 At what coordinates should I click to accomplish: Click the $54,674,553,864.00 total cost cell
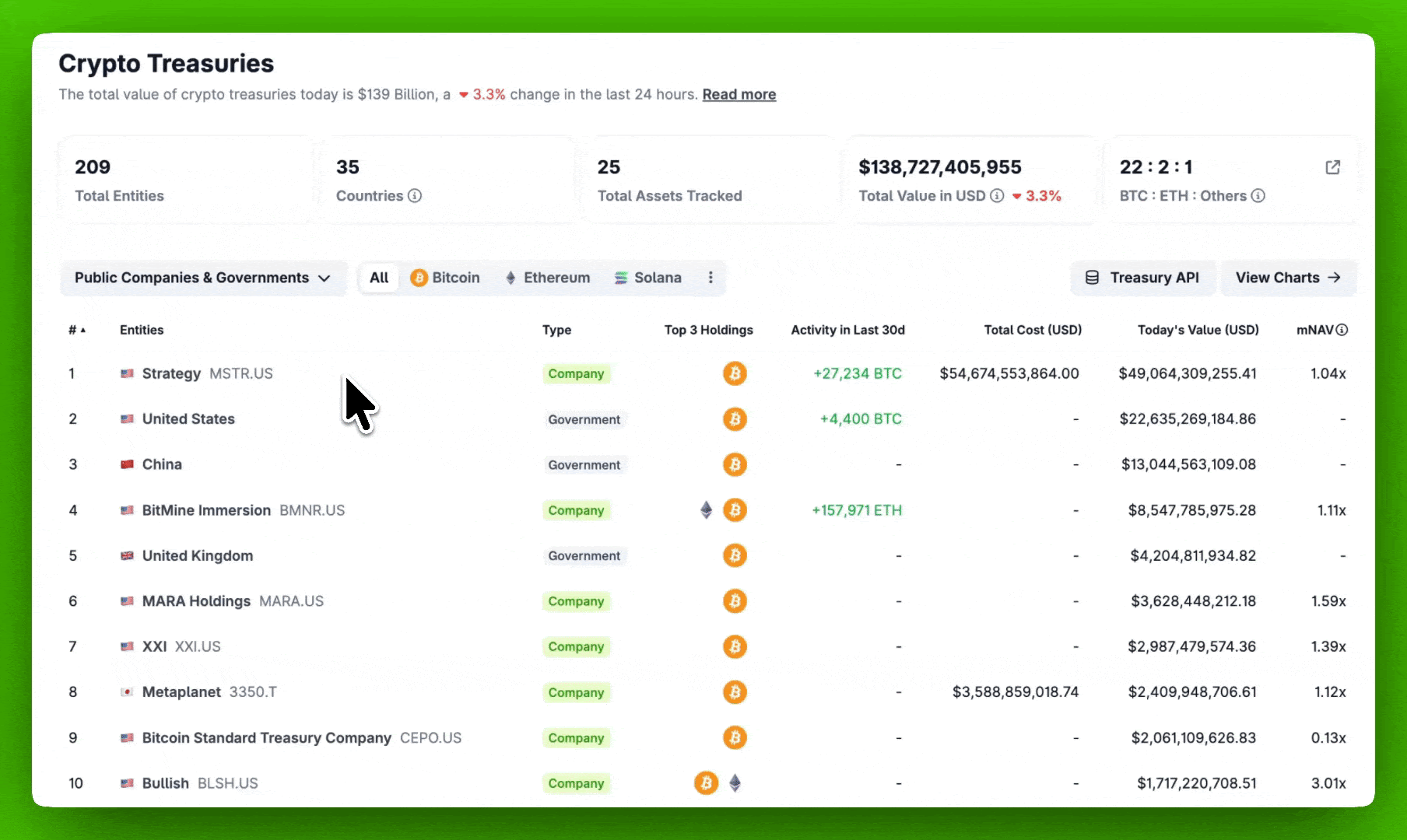click(x=1009, y=373)
